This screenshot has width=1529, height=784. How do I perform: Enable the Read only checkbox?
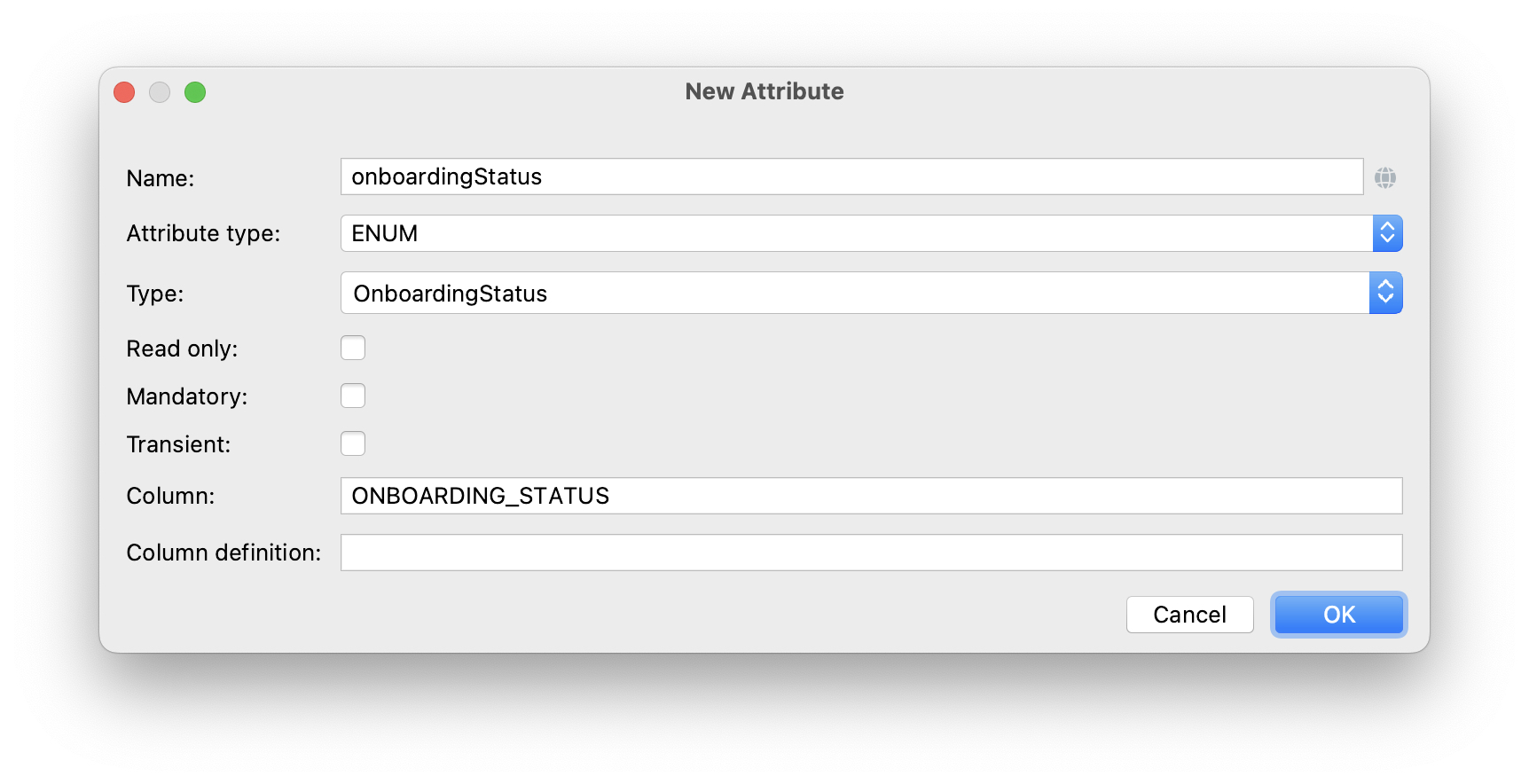click(353, 348)
